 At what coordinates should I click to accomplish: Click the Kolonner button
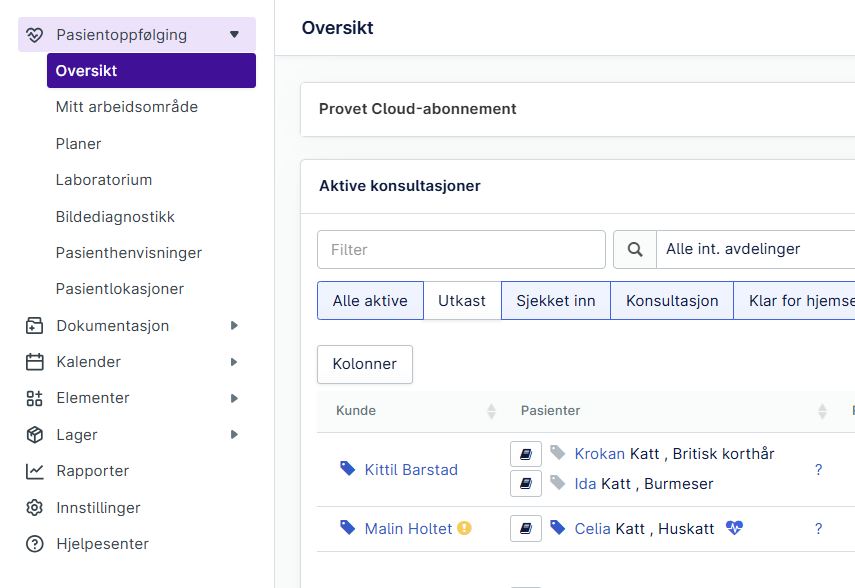pos(365,364)
